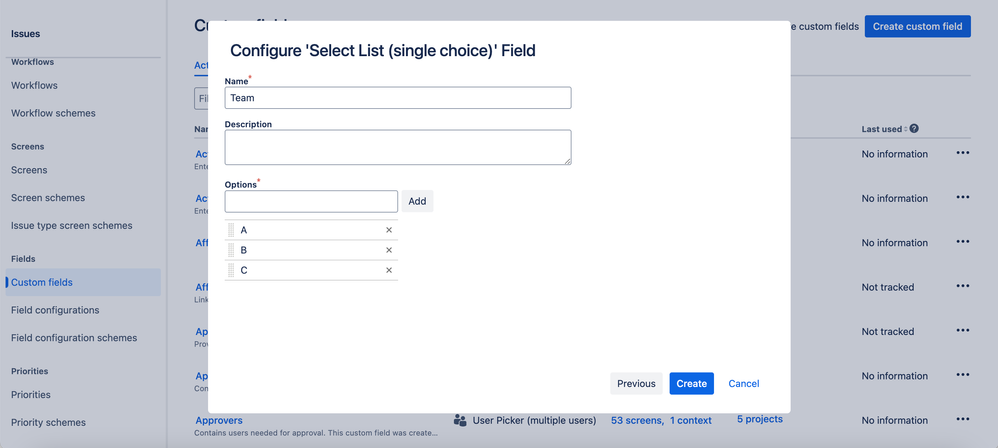Open the first row's three-dot menu
Screen dimensions: 998x448
[x=962, y=153]
